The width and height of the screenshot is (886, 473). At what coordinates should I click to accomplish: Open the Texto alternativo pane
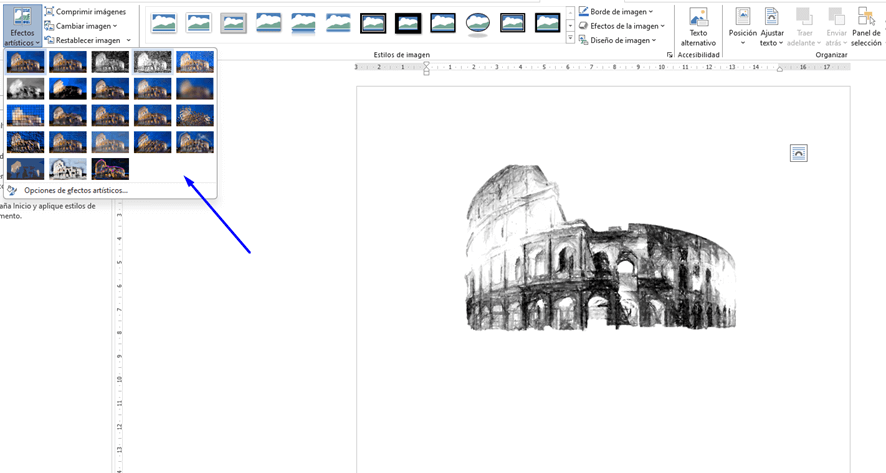tap(698, 27)
